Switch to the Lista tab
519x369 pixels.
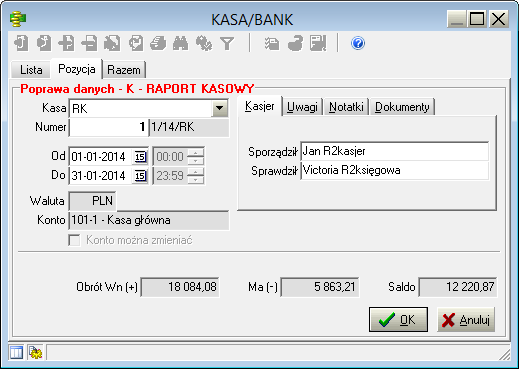click(x=31, y=70)
